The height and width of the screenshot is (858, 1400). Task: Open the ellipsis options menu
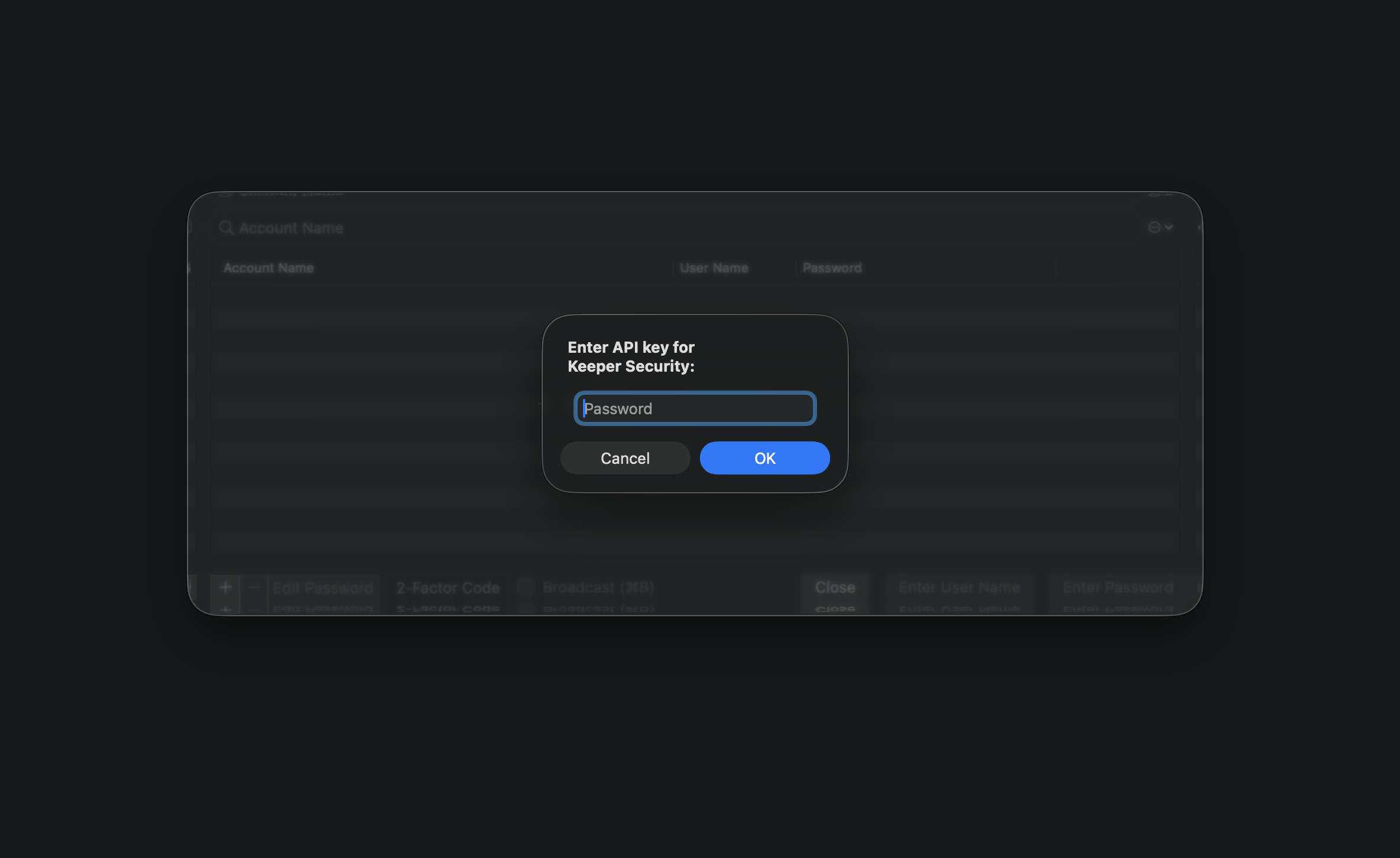point(1154,227)
